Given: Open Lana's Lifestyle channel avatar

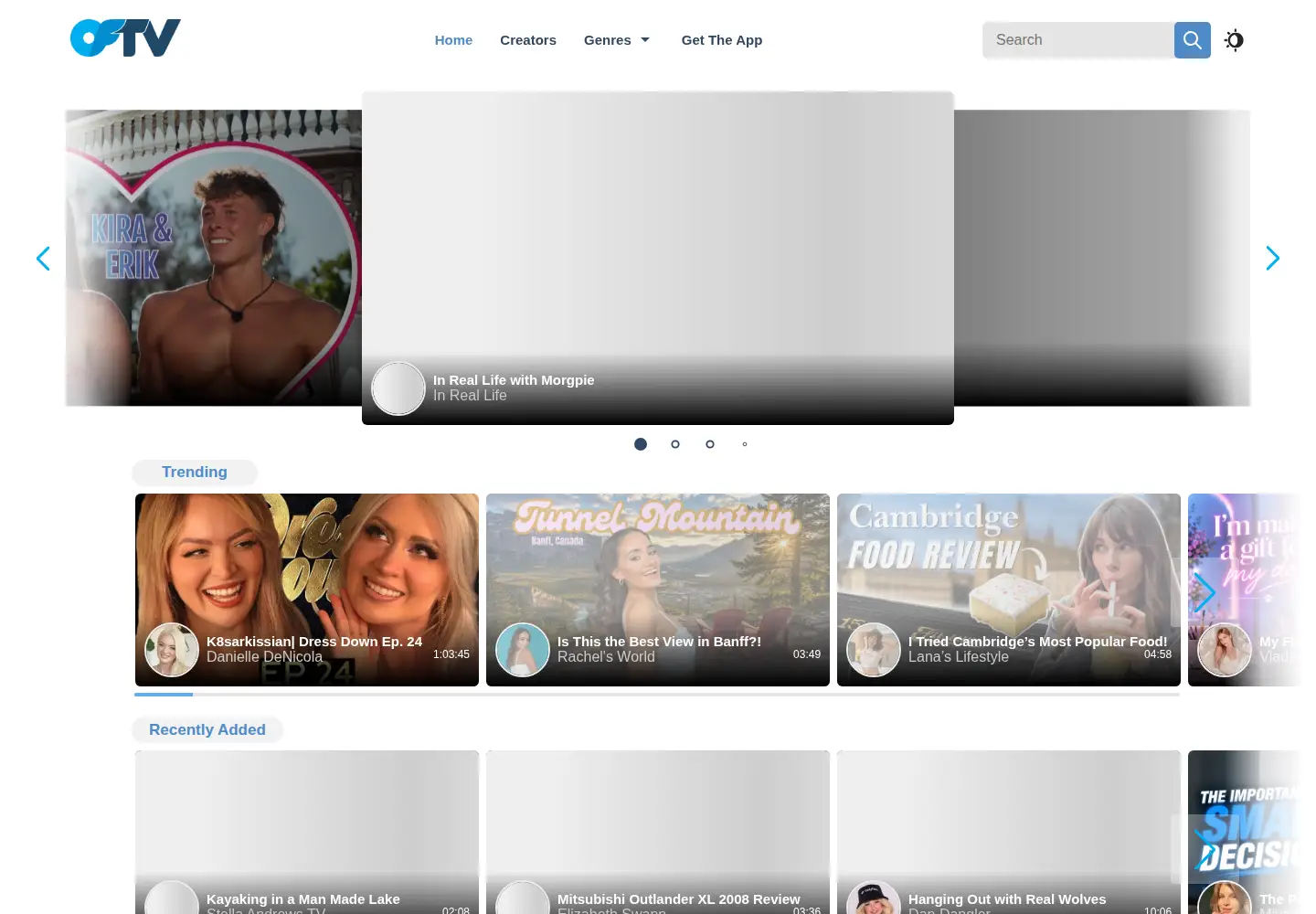Looking at the screenshot, I should point(874,650).
